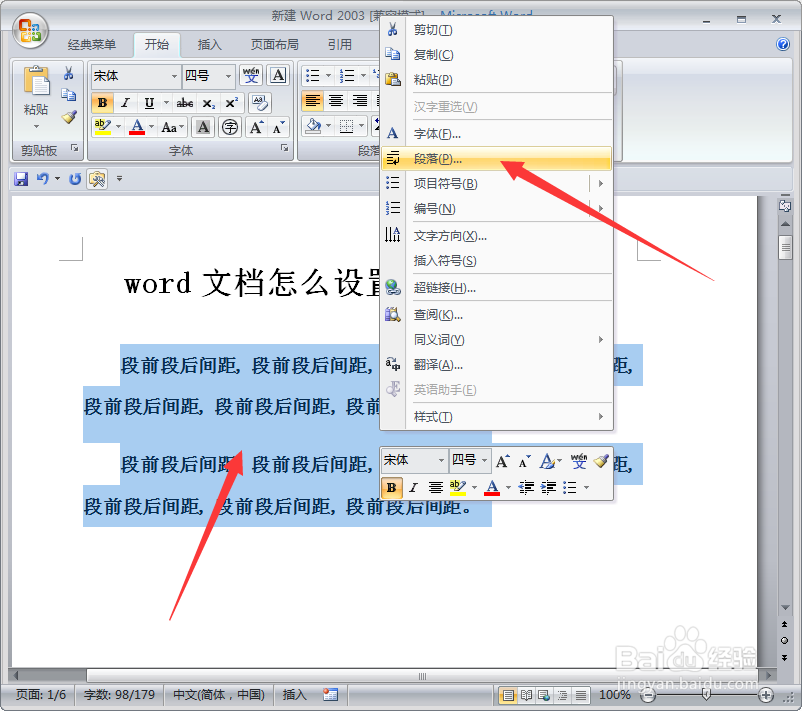Open mini toolbar 宋体 font dropdown
The image size is (802, 711).
441,460
